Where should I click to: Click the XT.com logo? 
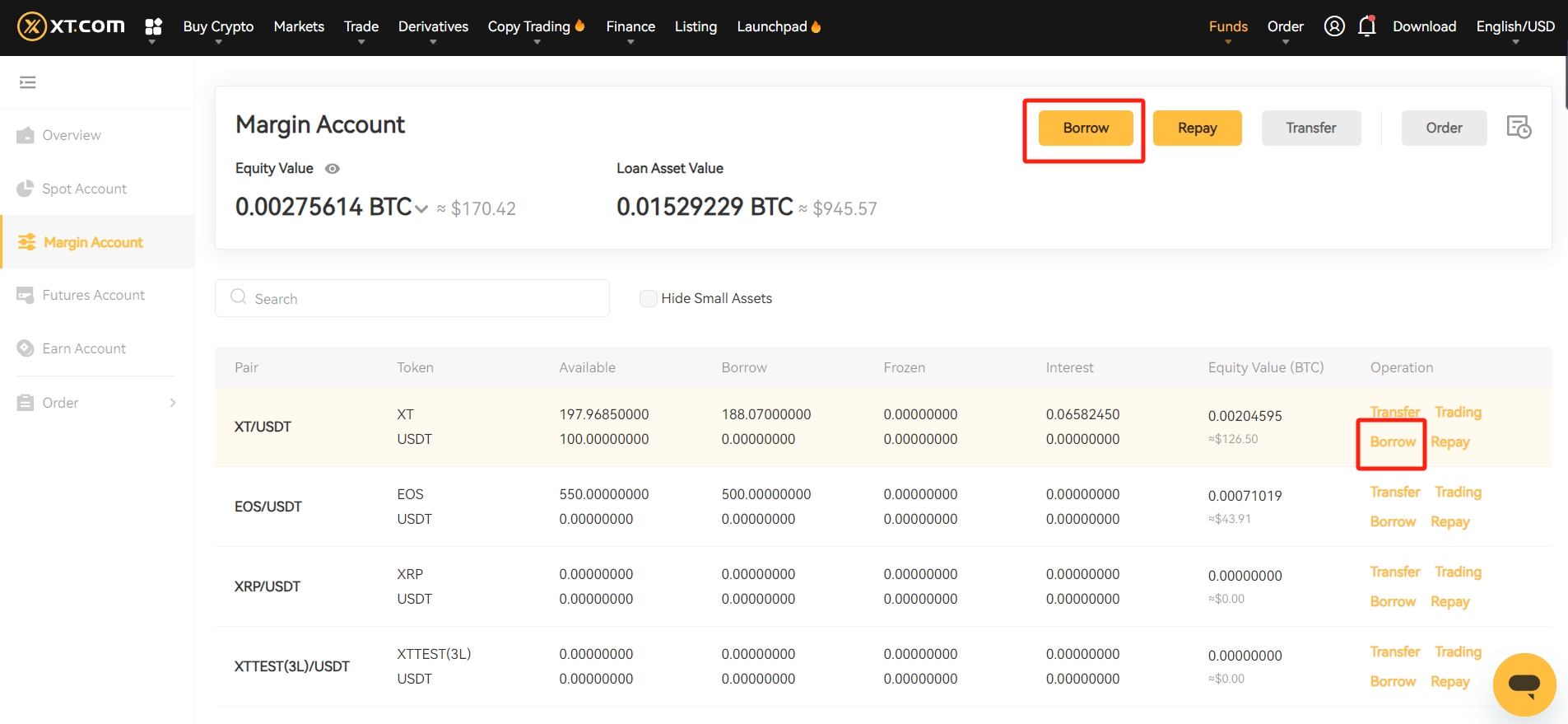click(x=71, y=26)
